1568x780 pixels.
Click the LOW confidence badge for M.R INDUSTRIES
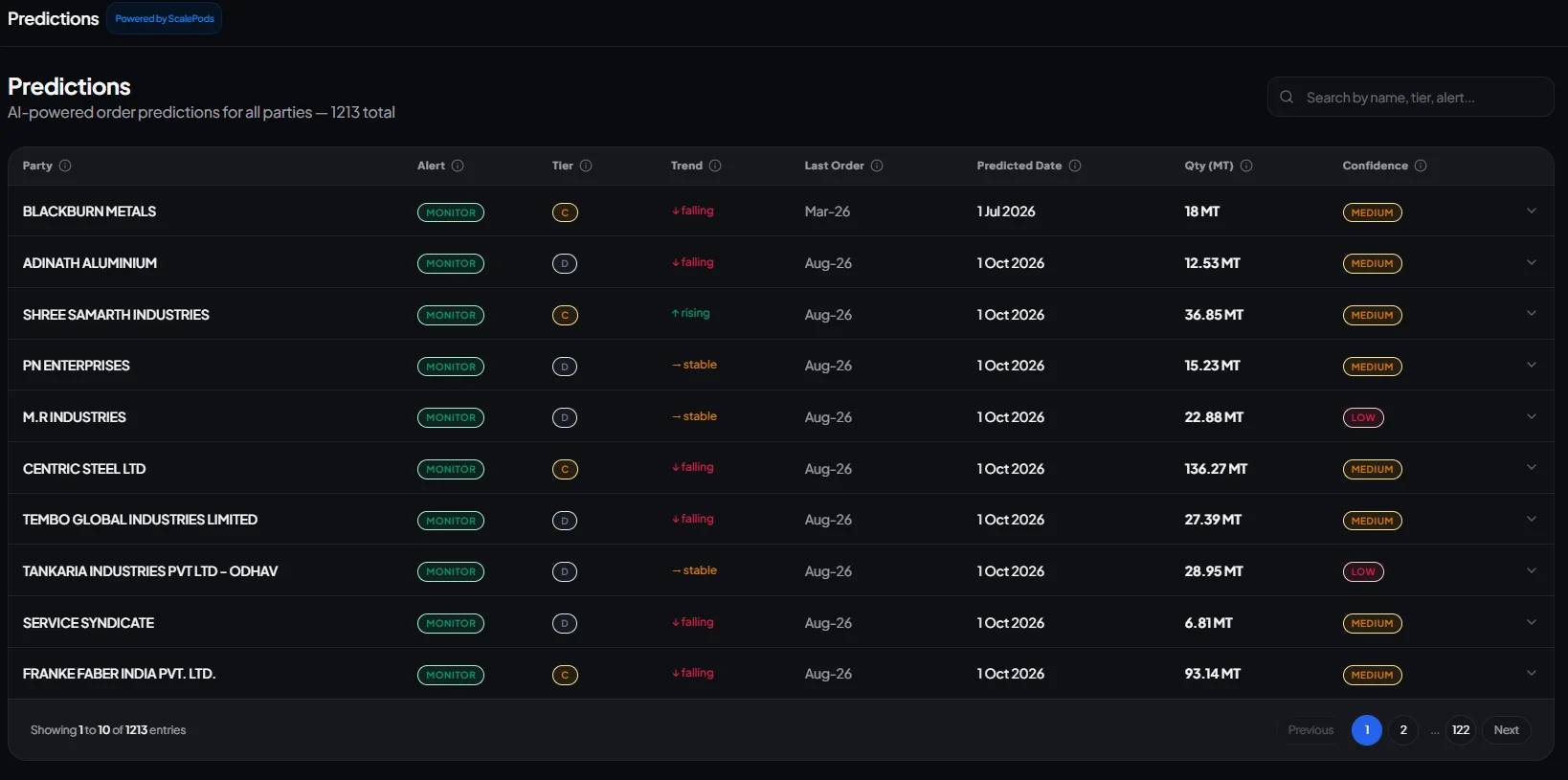point(1363,417)
